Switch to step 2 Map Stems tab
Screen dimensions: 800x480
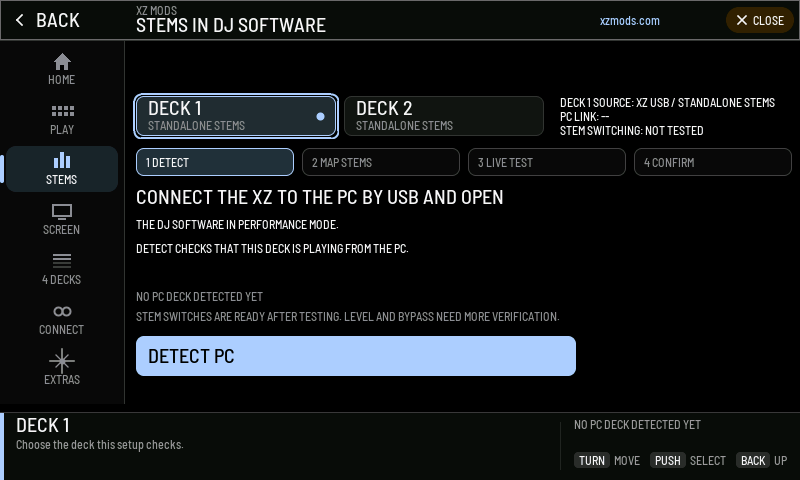coord(381,162)
